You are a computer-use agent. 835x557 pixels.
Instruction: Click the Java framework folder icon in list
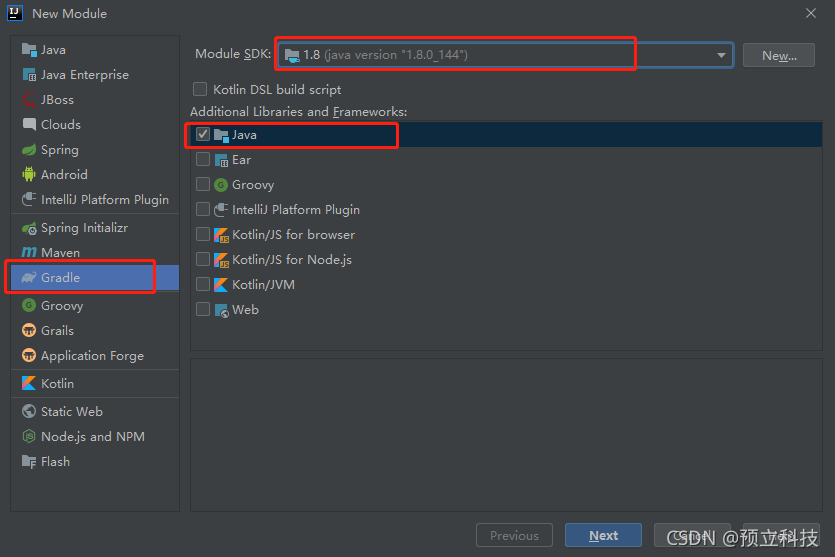221,135
